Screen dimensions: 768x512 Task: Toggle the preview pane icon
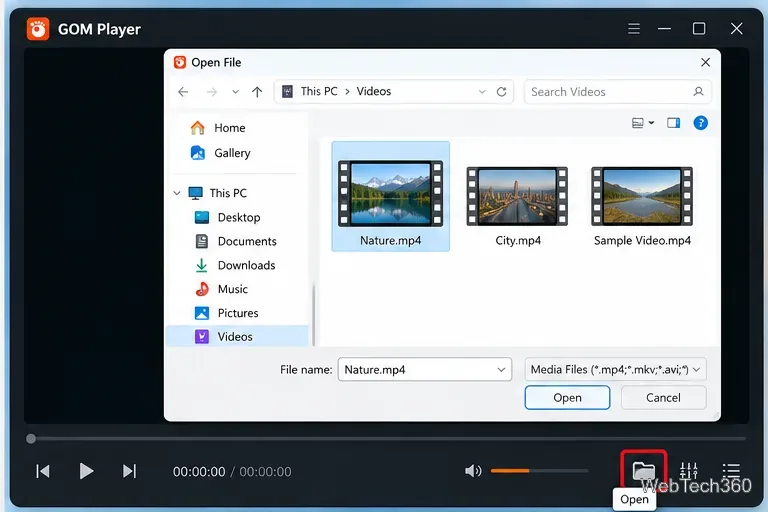point(673,123)
